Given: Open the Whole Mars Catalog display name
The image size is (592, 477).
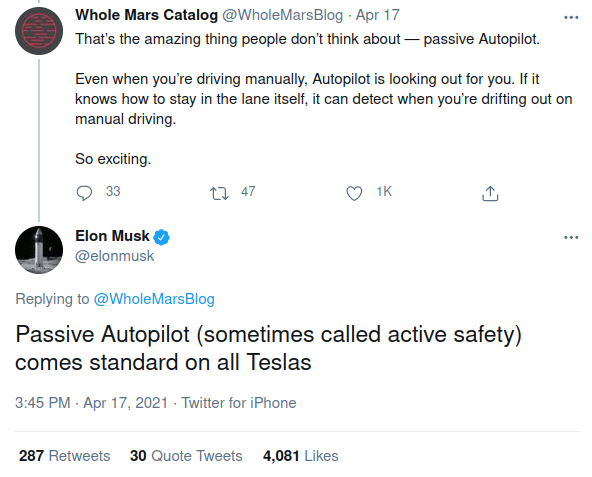Looking at the screenshot, I should [146, 15].
